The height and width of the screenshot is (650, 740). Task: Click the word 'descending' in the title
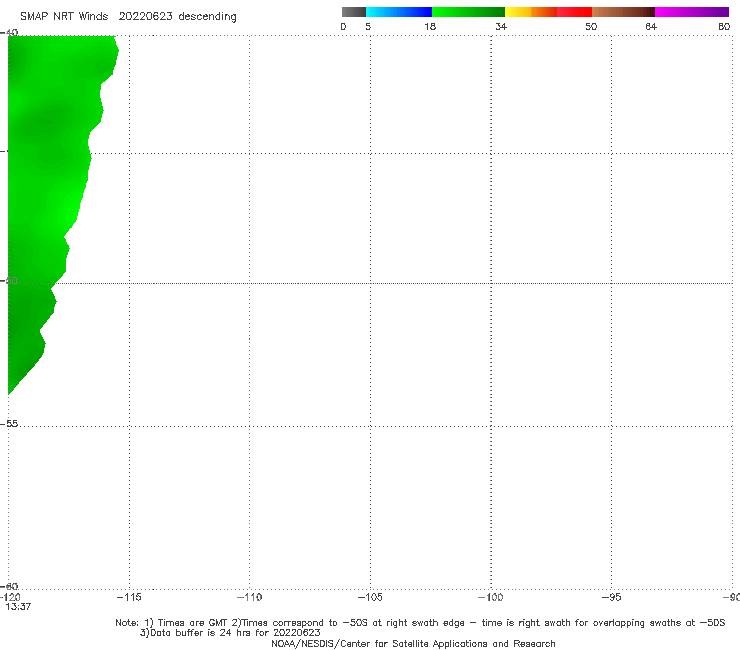[x=207, y=17]
